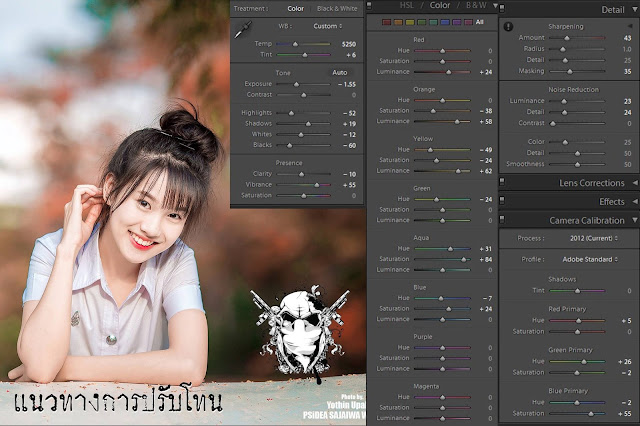The width and height of the screenshot is (640, 426).
Task: Set Treatment to Color
Action: tap(296, 9)
